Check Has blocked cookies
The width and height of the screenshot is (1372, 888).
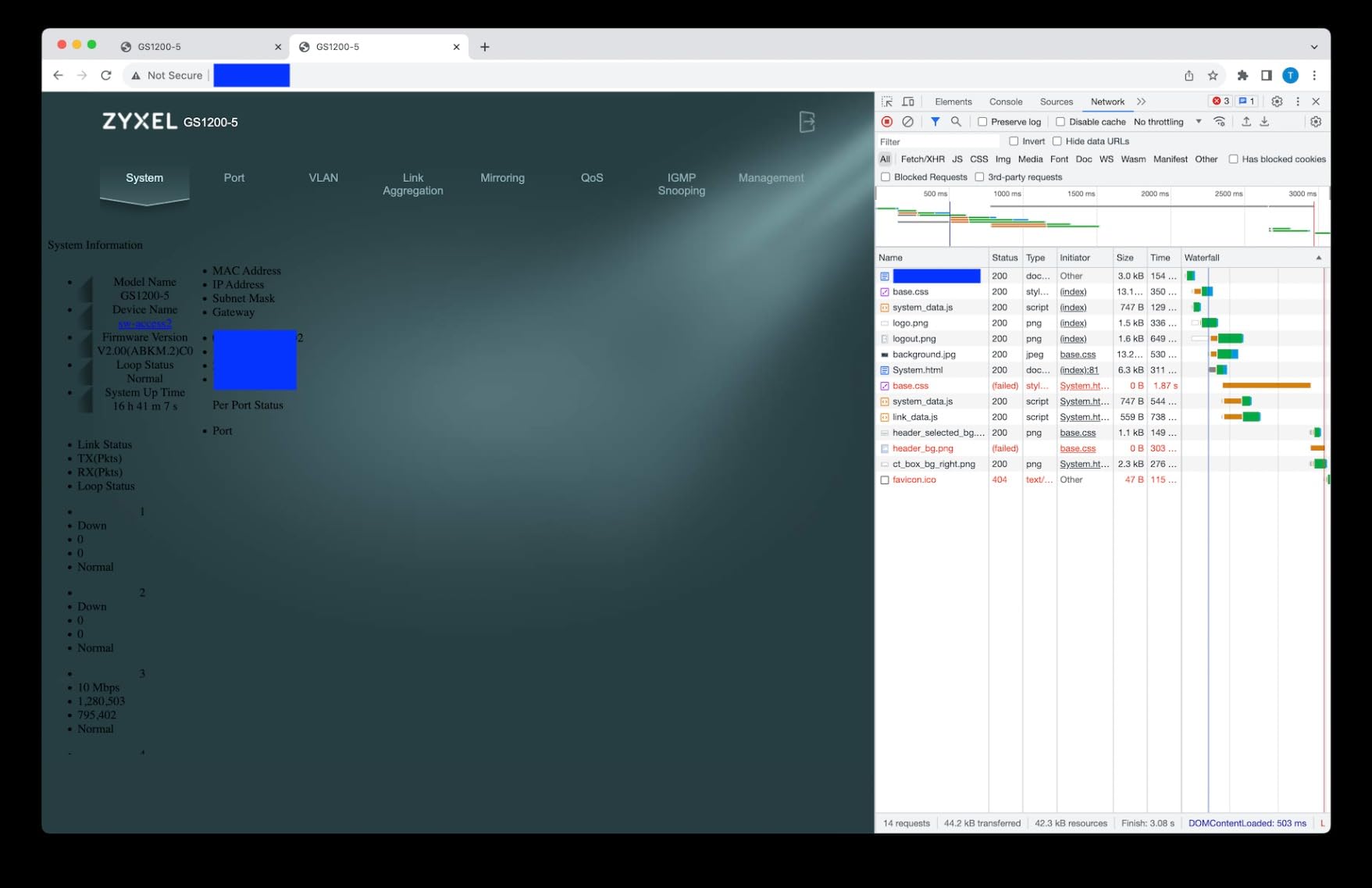pos(1233,159)
